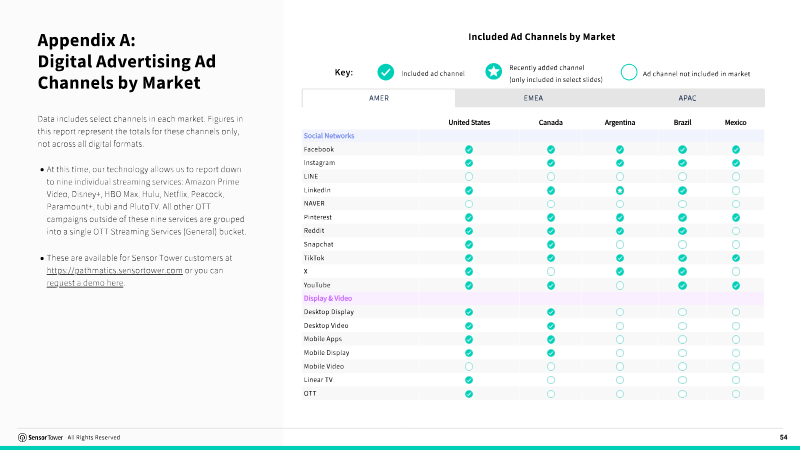Viewport: 800px width, 450px height.
Task: Click the Linear TV empty circle under Canada
Action: tap(551, 380)
